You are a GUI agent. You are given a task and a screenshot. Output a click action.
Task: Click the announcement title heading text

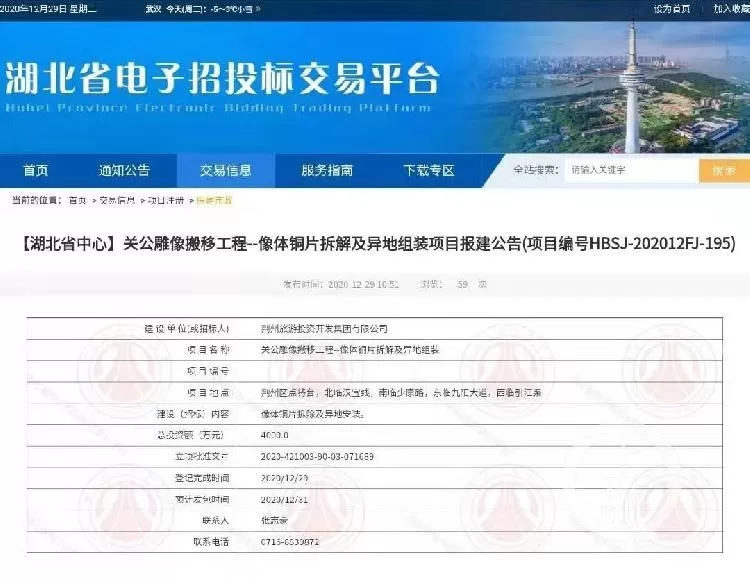pyautogui.click(x=378, y=244)
